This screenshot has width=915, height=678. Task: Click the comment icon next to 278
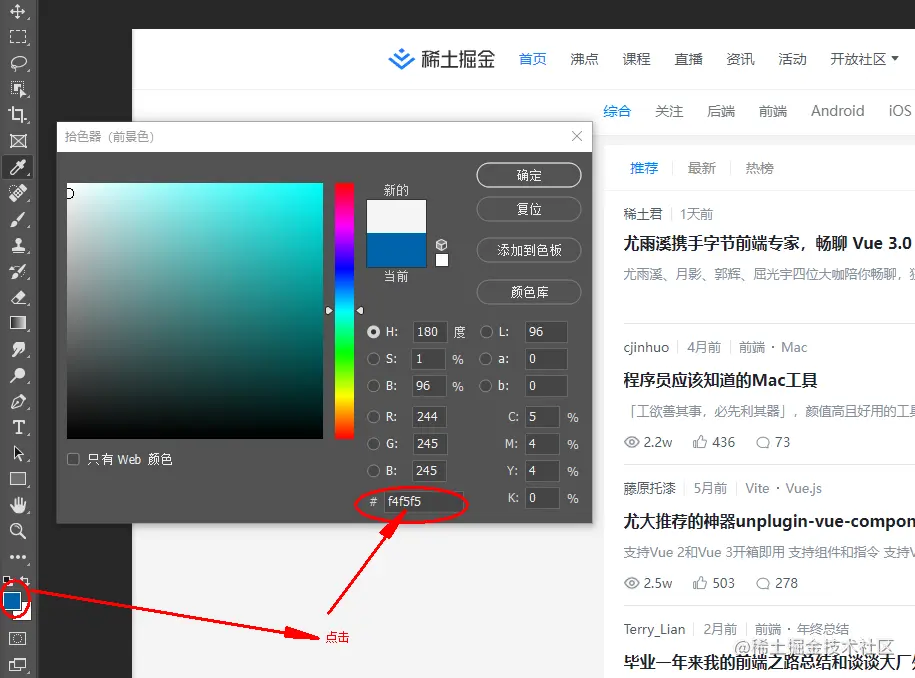(x=763, y=583)
